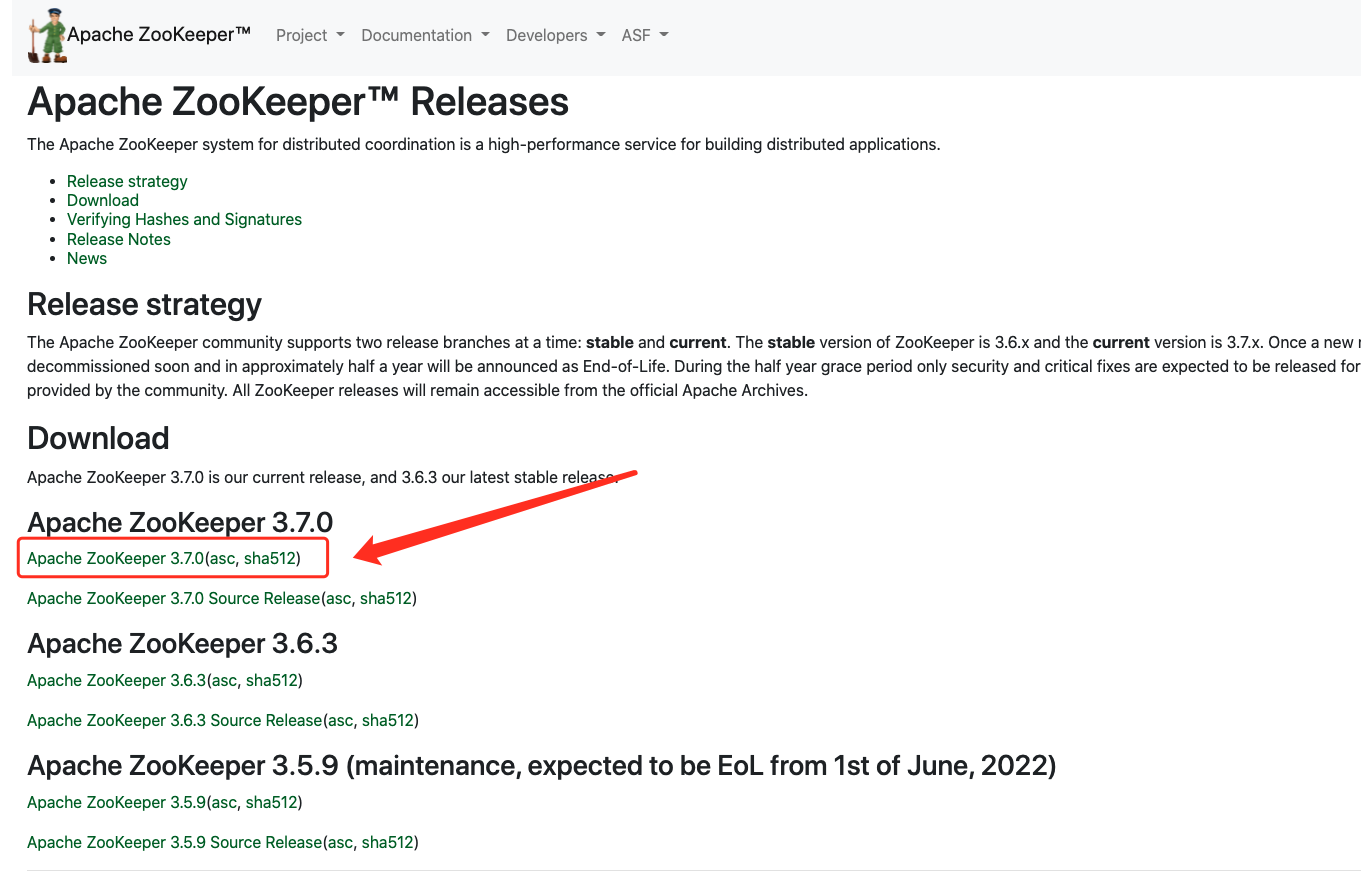This screenshot has width=1361, height=876.
Task: Click the 'Apache ZooKeeper 3.5.9 (maintenance...' heading
Action: pyautogui.click(x=541, y=766)
